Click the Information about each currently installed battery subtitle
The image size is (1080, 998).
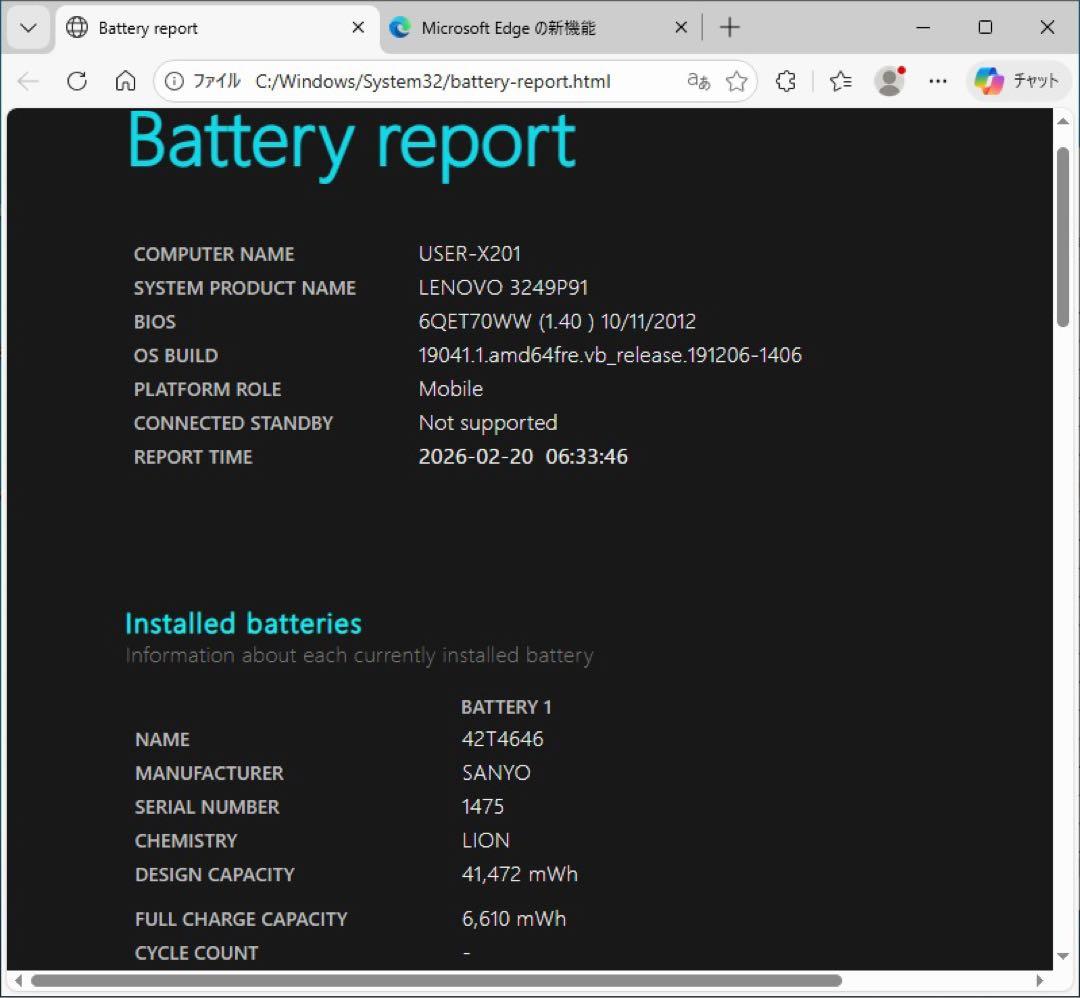(x=360, y=656)
